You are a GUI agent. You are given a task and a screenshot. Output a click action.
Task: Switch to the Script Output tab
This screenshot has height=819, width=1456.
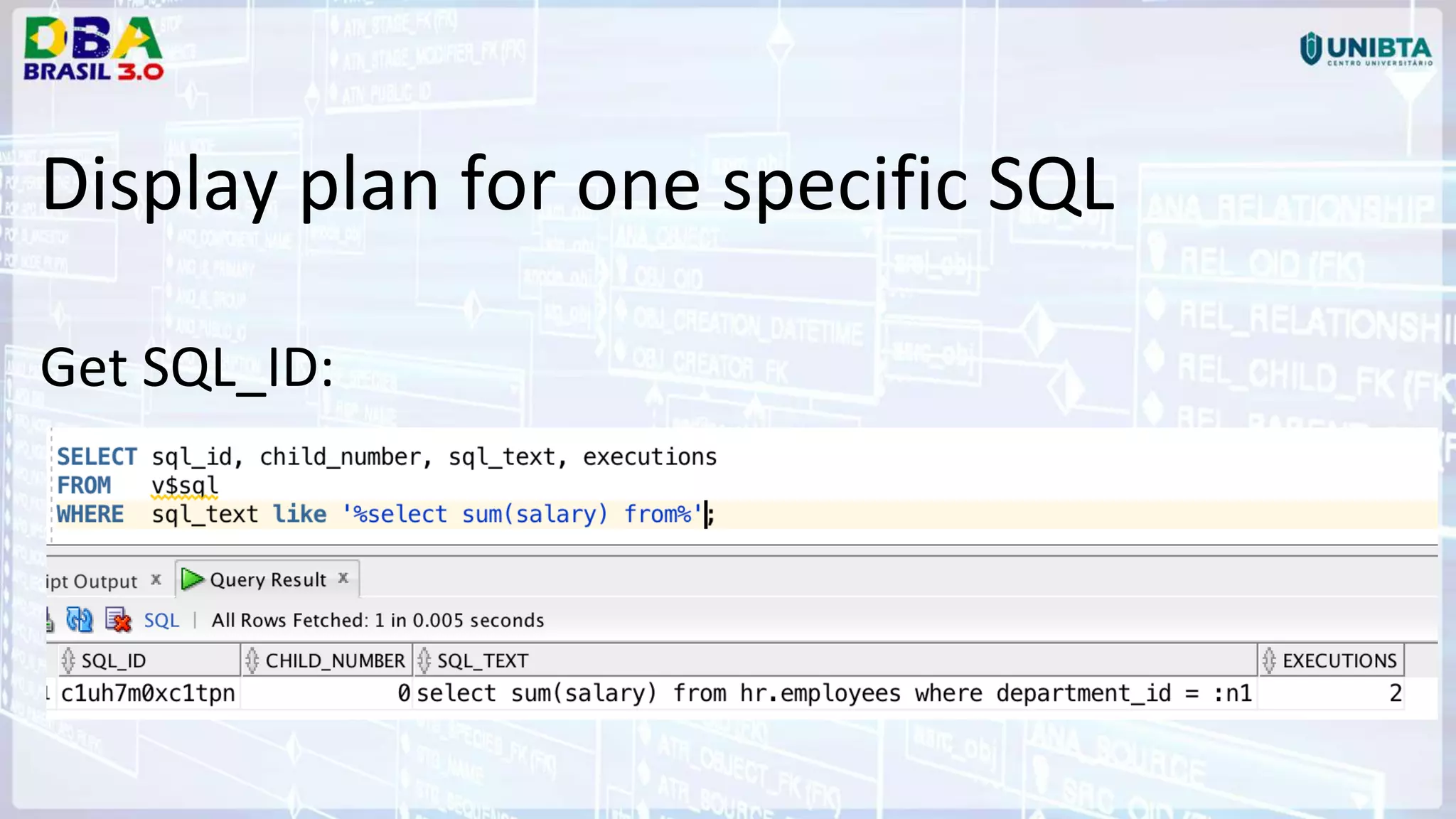92,582
